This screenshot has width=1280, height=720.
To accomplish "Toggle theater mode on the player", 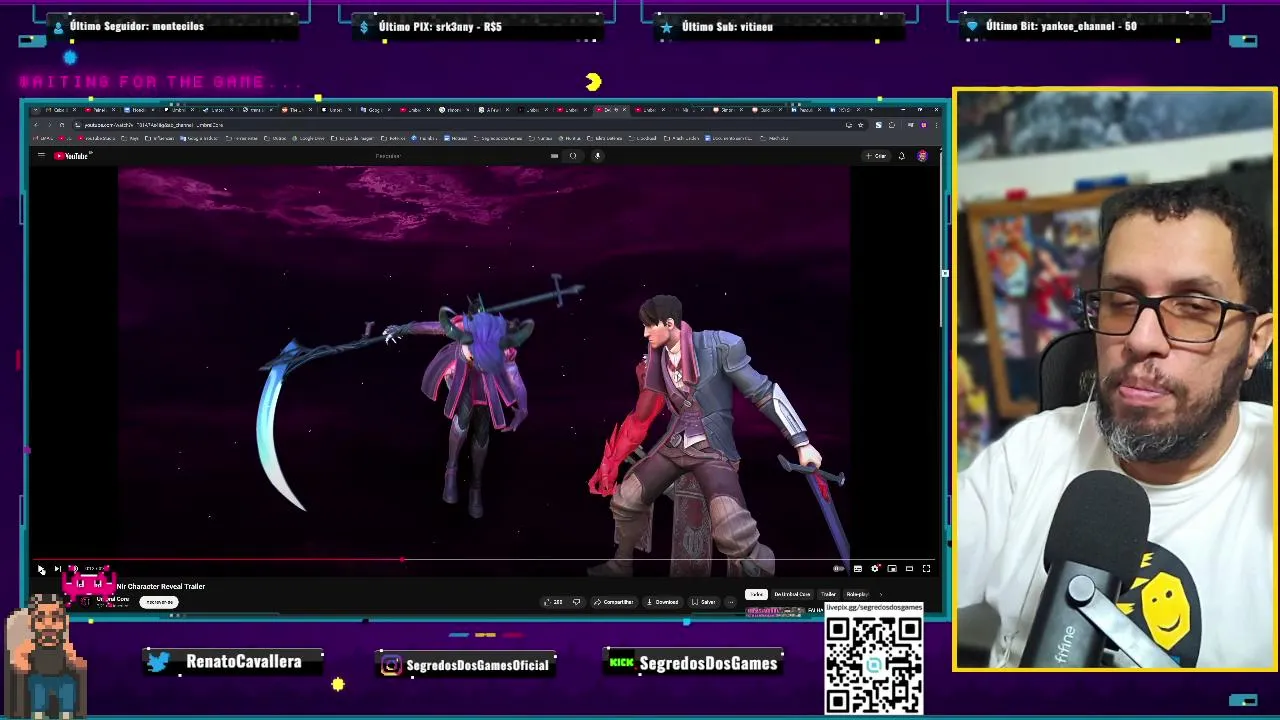I will (909, 568).
